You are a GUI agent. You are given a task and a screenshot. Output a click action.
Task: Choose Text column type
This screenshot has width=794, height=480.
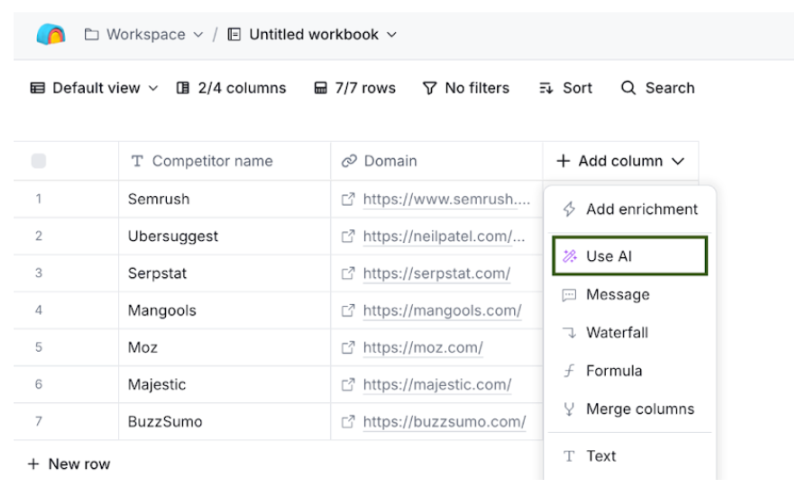[630, 456]
